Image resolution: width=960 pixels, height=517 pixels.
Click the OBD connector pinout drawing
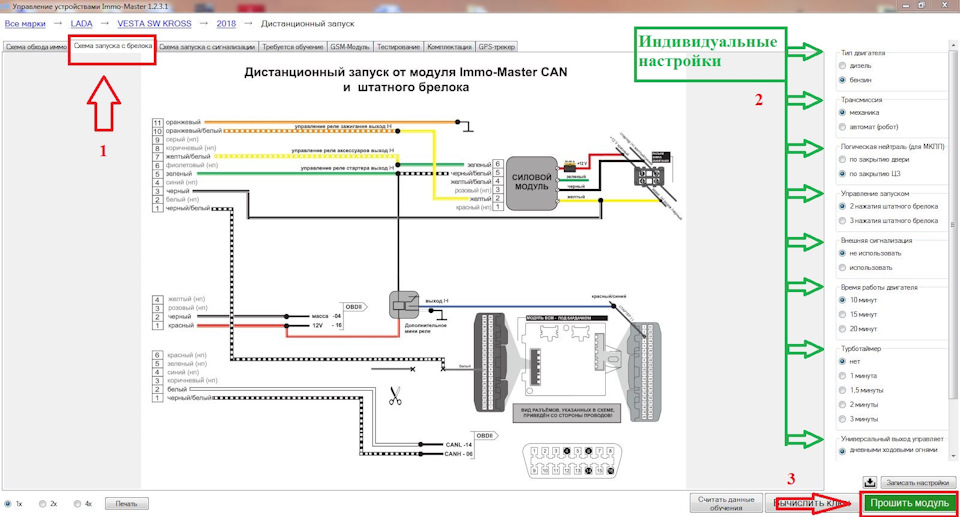[572, 461]
